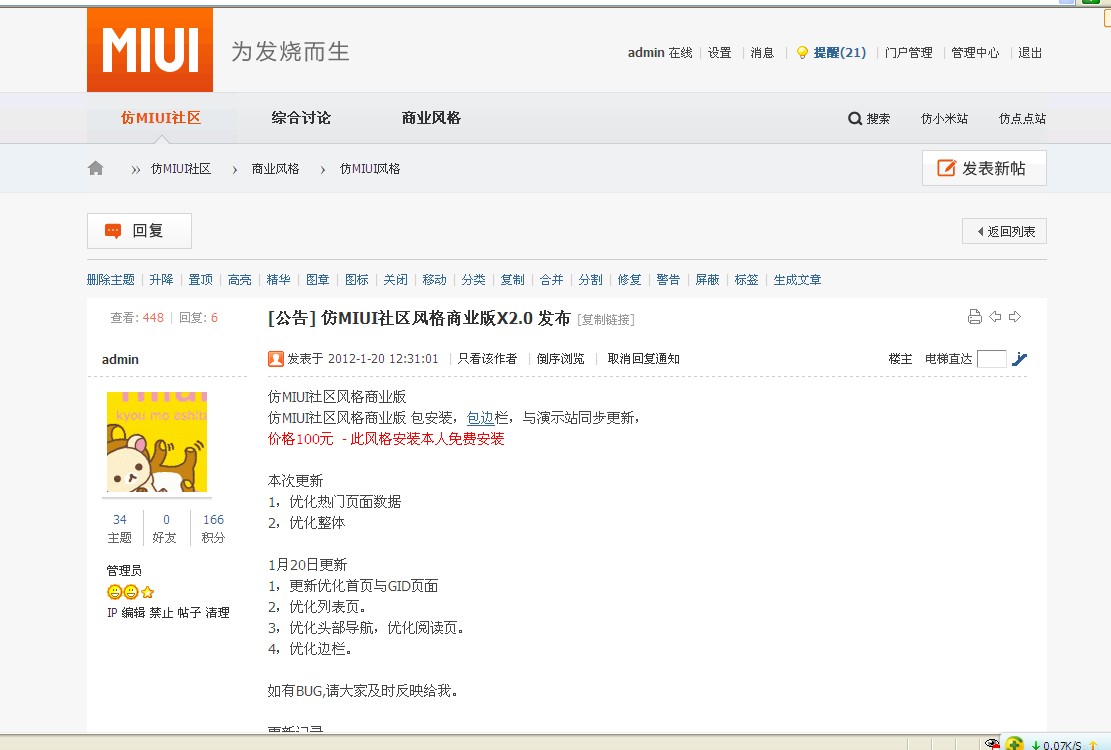Image resolution: width=1111 pixels, height=750 pixels.
Task: Go to previous thread arrow icon
Action: pos(995,317)
